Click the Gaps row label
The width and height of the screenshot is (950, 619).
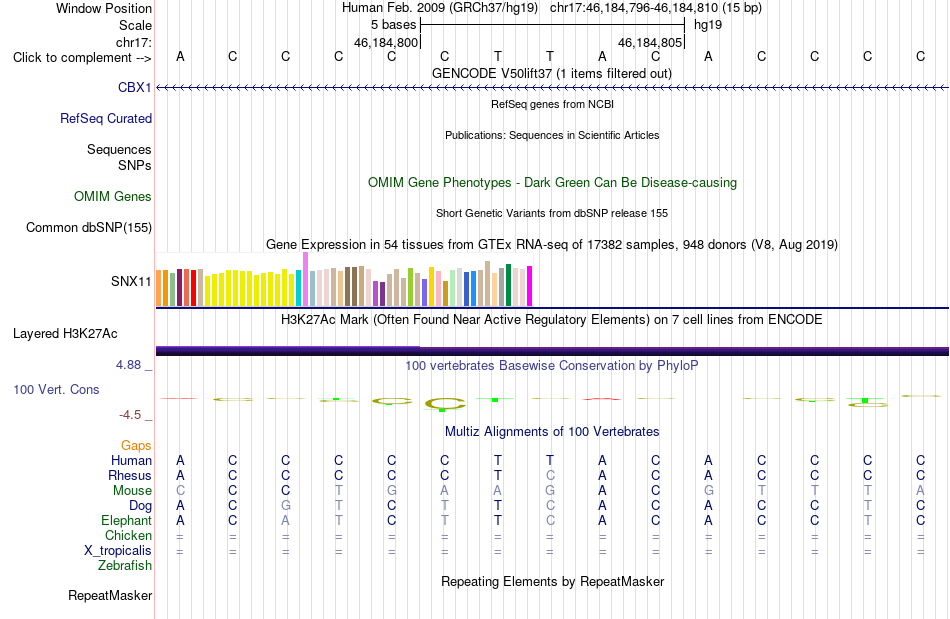tap(136, 445)
